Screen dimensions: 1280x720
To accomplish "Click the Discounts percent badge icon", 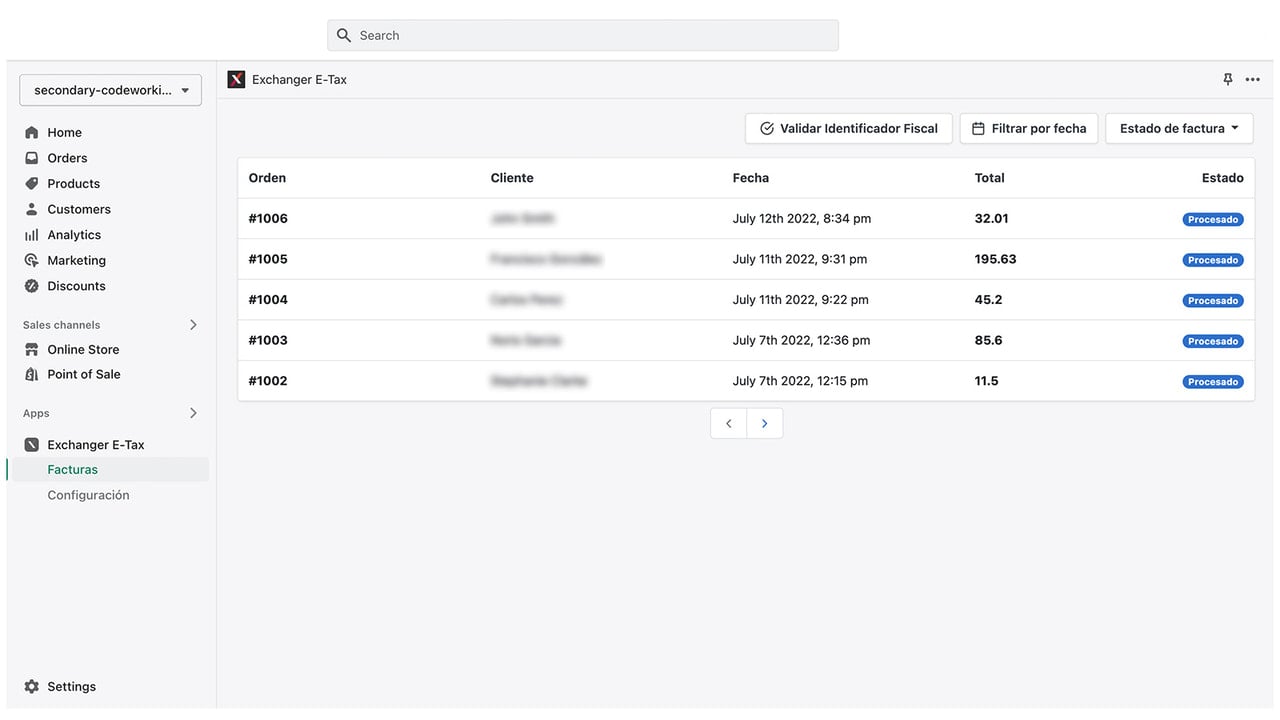I will (32, 286).
